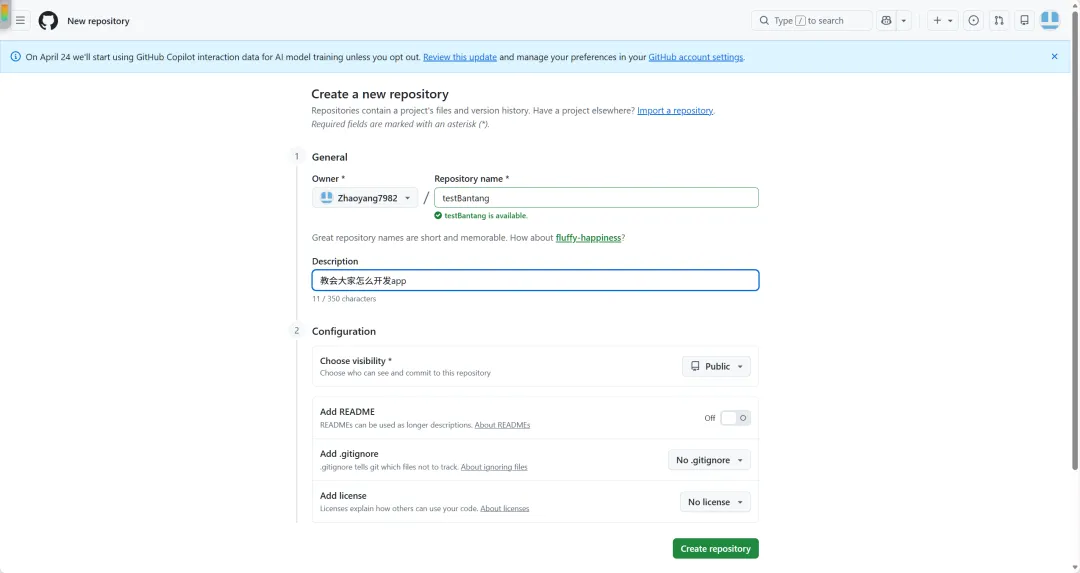This screenshot has width=1080, height=573.
Task: Focus the Type / to search box
Action: (812, 20)
